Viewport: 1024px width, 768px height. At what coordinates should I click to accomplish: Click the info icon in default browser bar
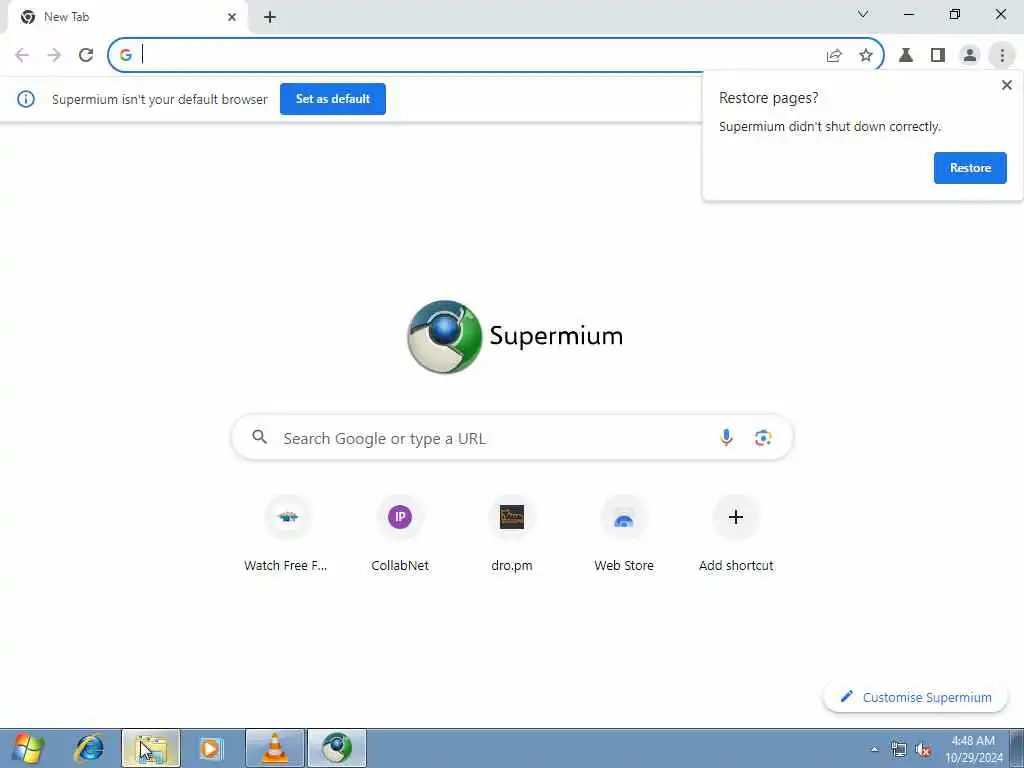25,99
